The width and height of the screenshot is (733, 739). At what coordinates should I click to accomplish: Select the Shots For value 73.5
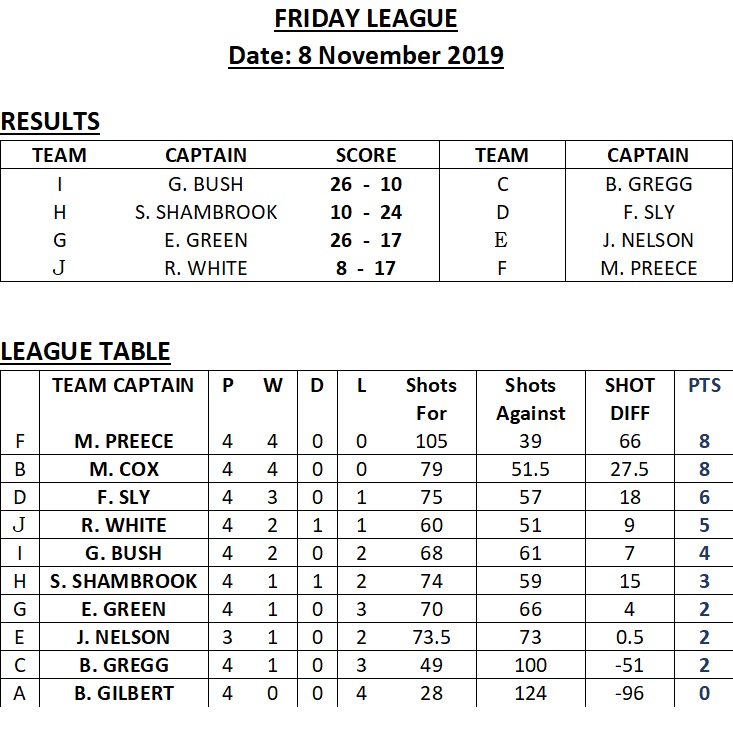click(431, 637)
